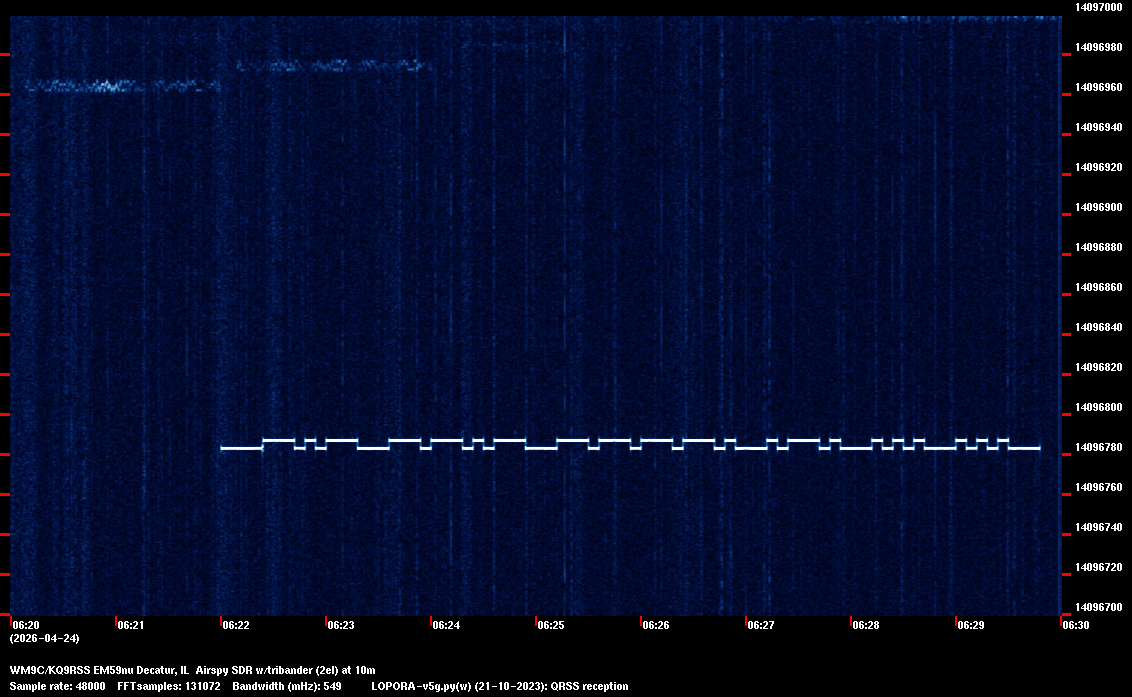Viewport: 1132px width, 697px height.
Task: Click the 14097000 frequency label
Action: pyautogui.click(x=1098, y=7)
